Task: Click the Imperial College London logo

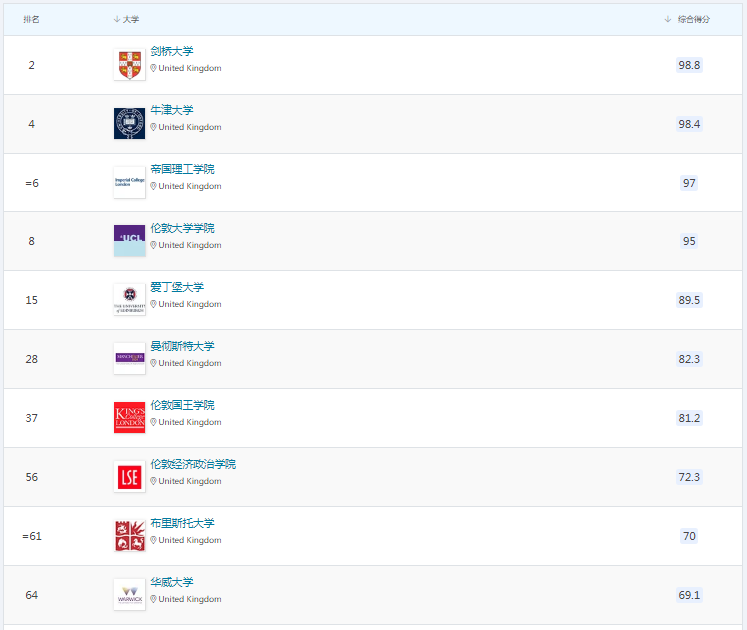Action: point(129,183)
